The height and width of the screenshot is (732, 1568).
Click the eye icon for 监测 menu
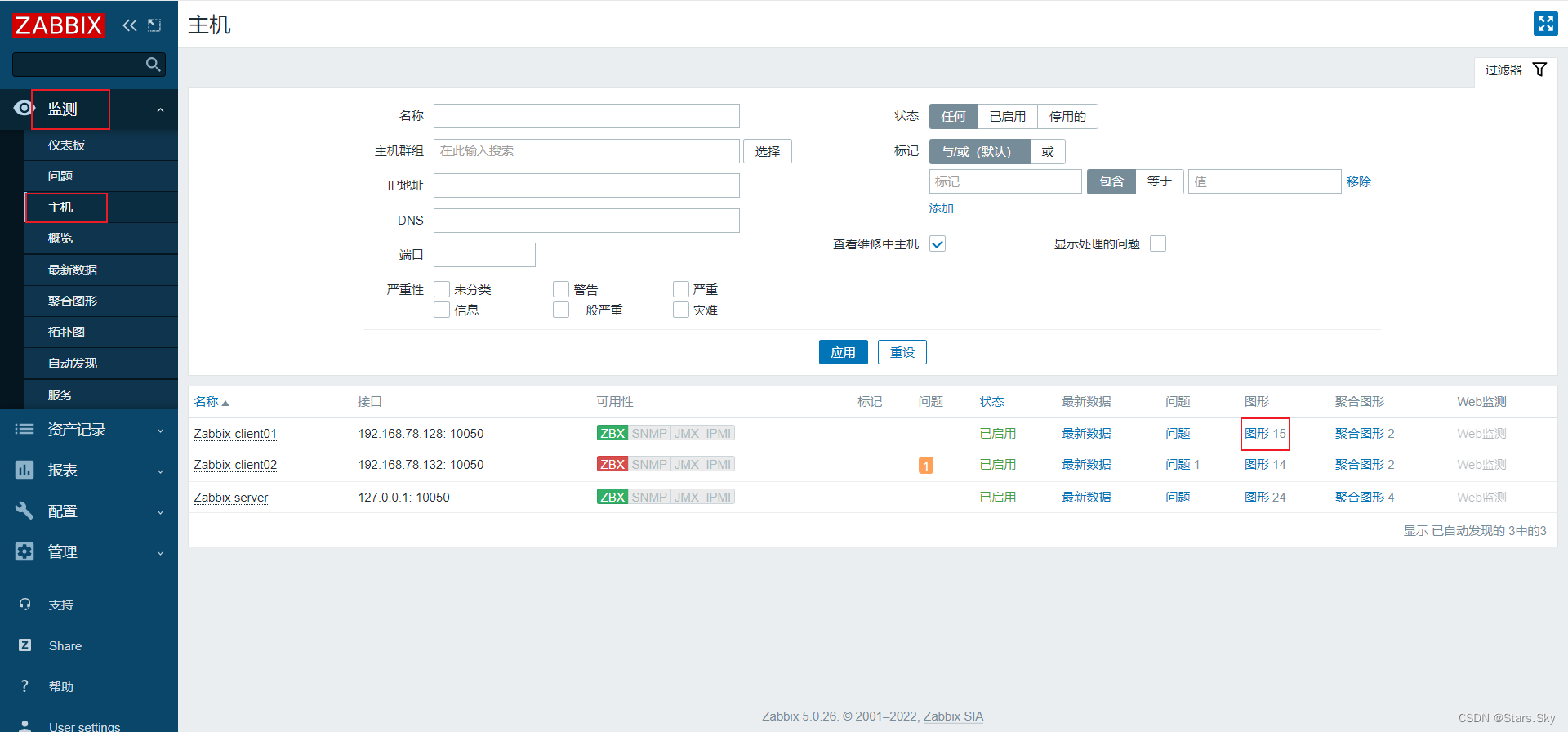pyautogui.click(x=24, y=108)
